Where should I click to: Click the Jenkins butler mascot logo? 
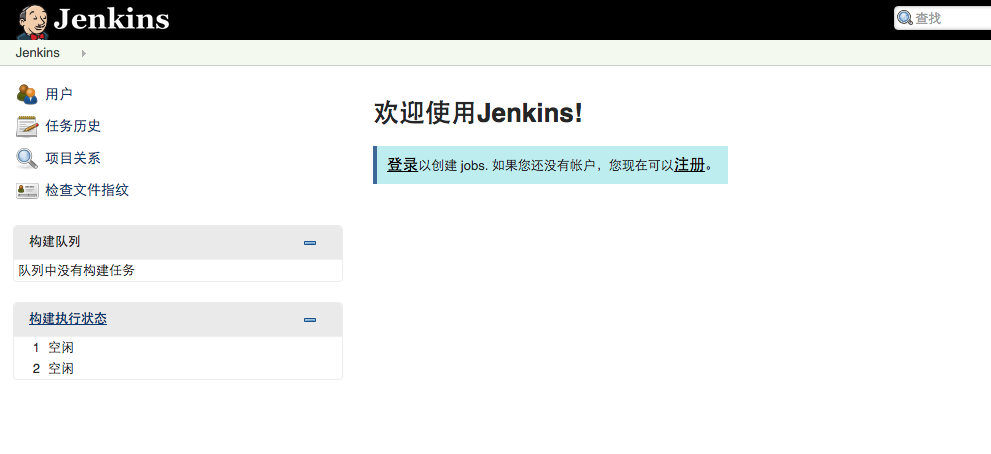(x=33, y=20)
